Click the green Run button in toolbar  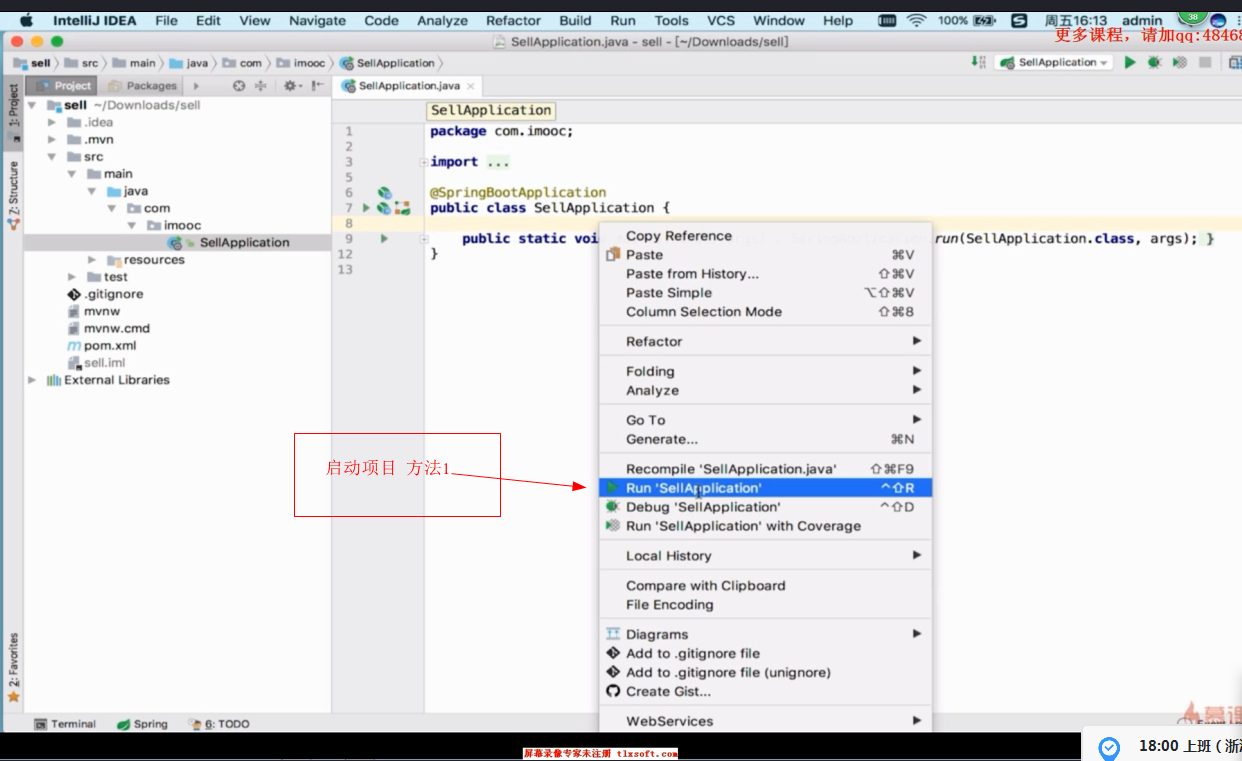pos(1129,62)
